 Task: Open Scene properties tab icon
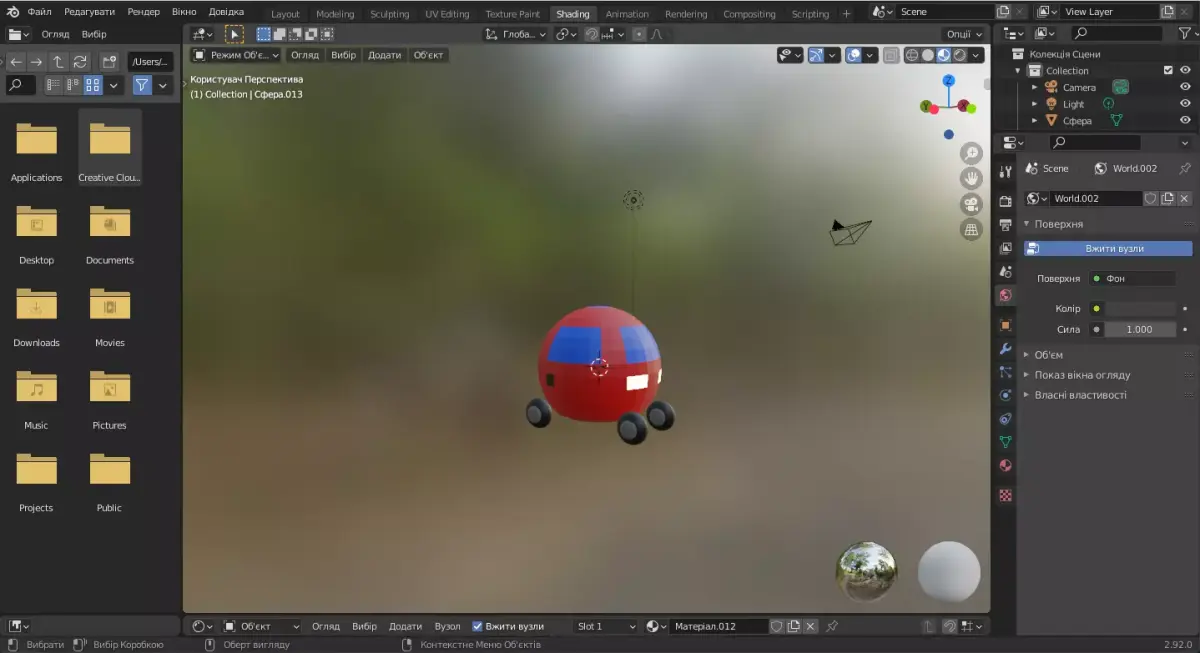tap(1005, 271)
